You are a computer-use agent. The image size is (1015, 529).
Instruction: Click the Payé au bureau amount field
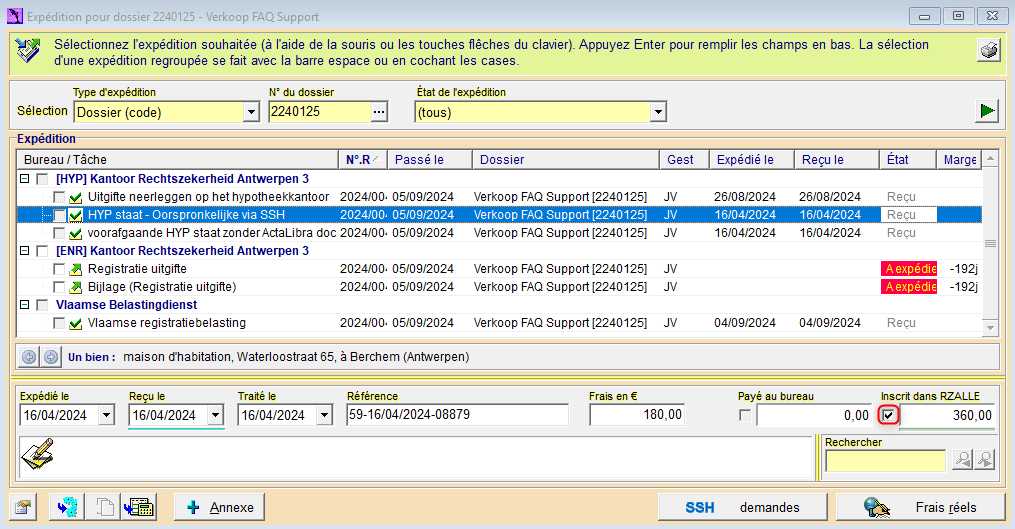[x=814, y=415]
